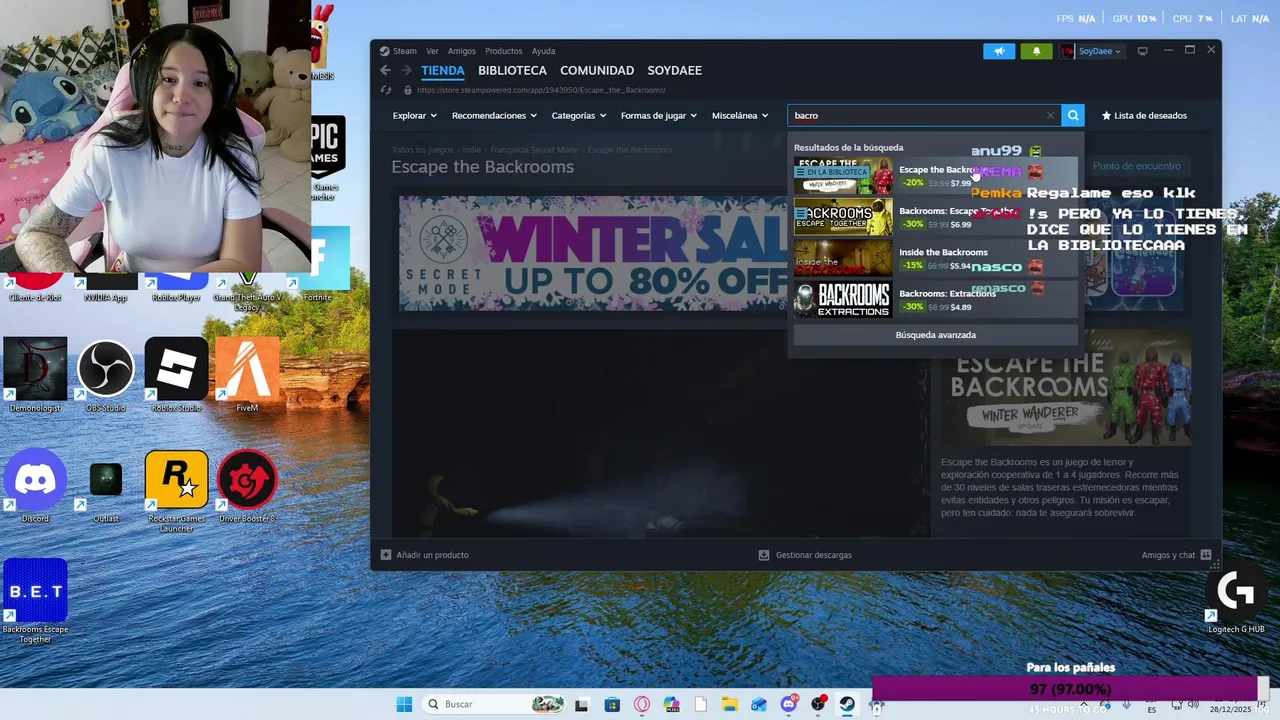Viewport: 1280px width, 720px height.
Task: Click the Steam store URL address
Action: (x=541, y=90)
